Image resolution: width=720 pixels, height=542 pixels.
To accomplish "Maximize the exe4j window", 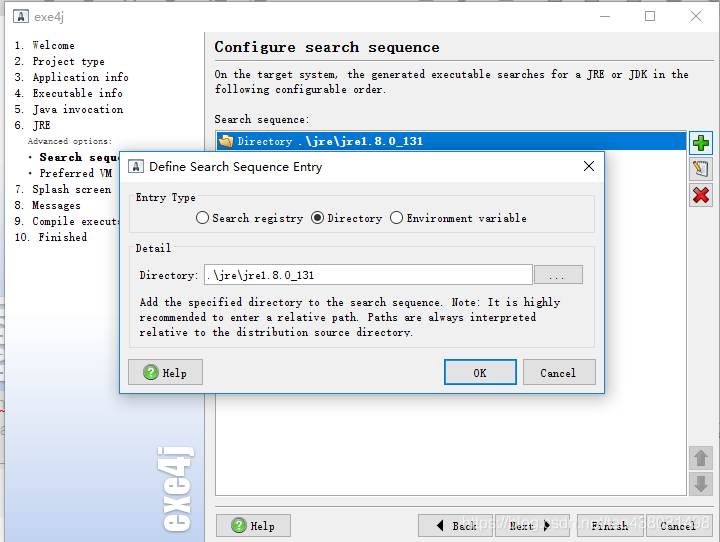I will point(650,17).
